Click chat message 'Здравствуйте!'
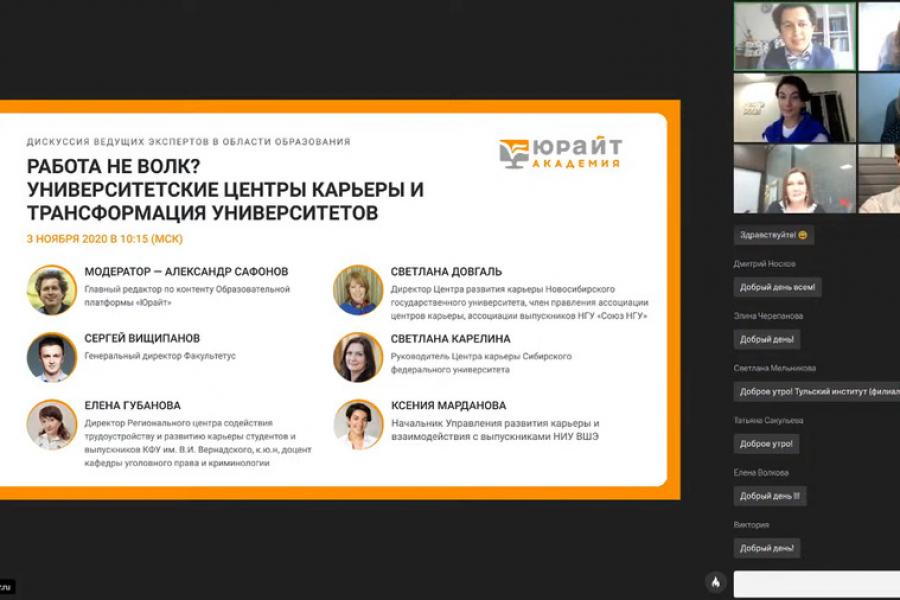 click(x=773, y=235)
